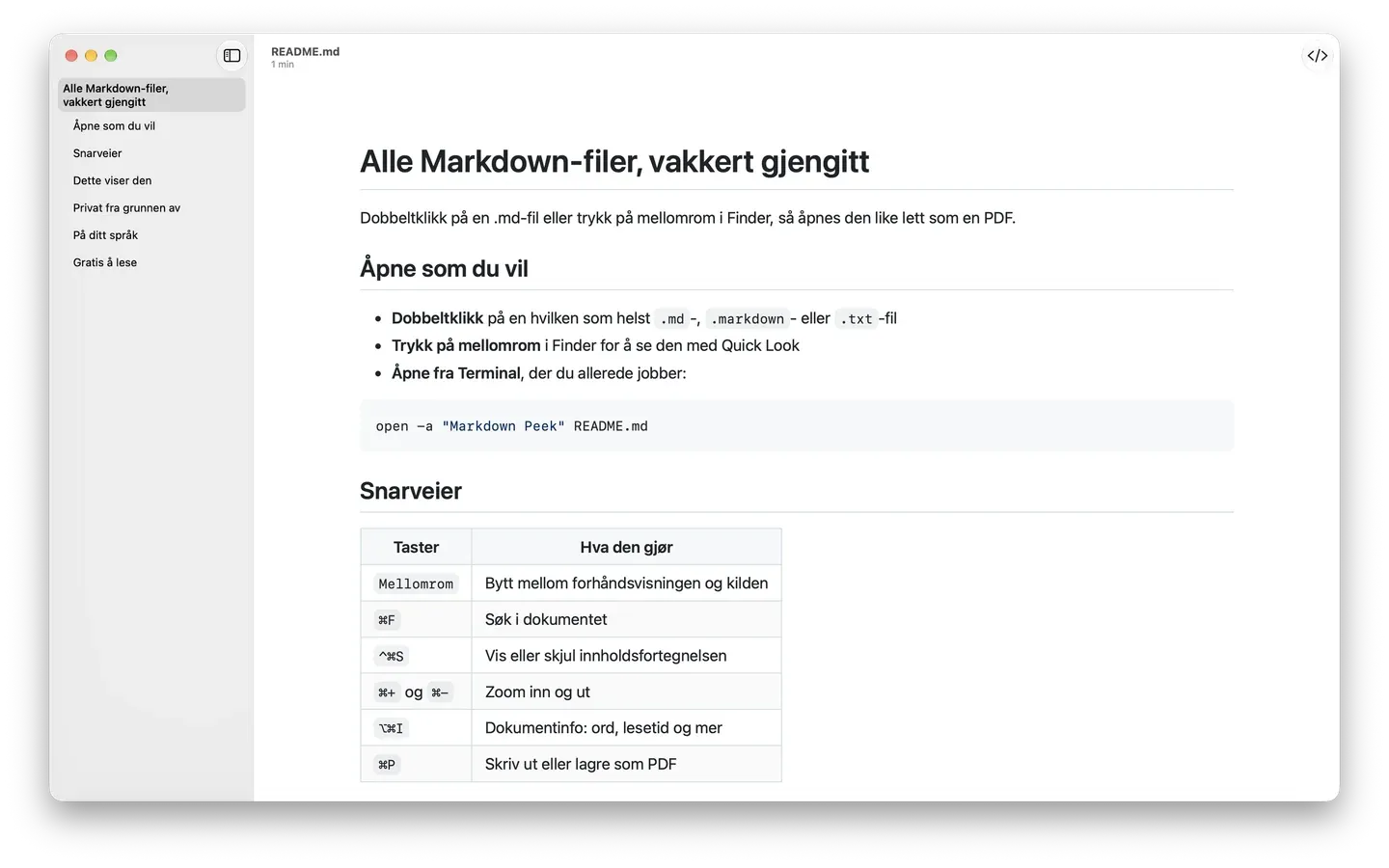Select 'Alle Markdown-filer, vakkert gjengitt' in sidebar
This screenshot has width=1389, height=868.
tap(151, 95)
